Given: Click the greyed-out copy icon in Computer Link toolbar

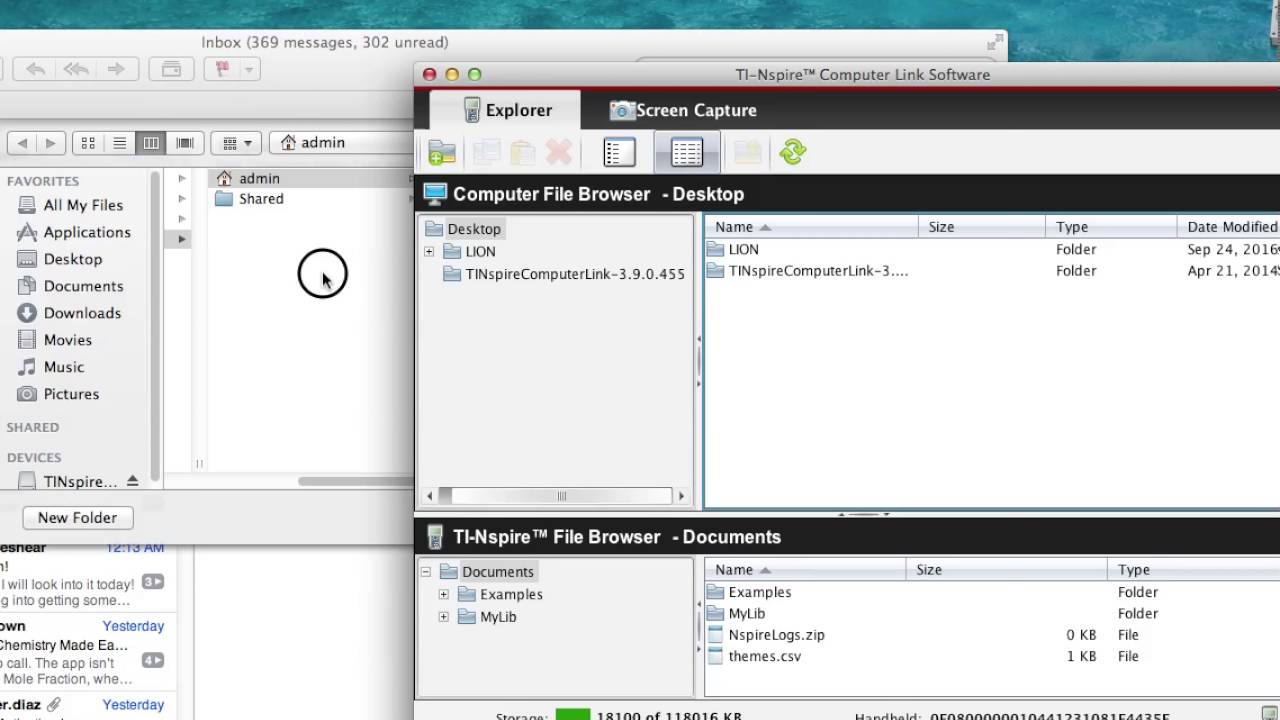Looking at the screenshot, I should (486, 152).
